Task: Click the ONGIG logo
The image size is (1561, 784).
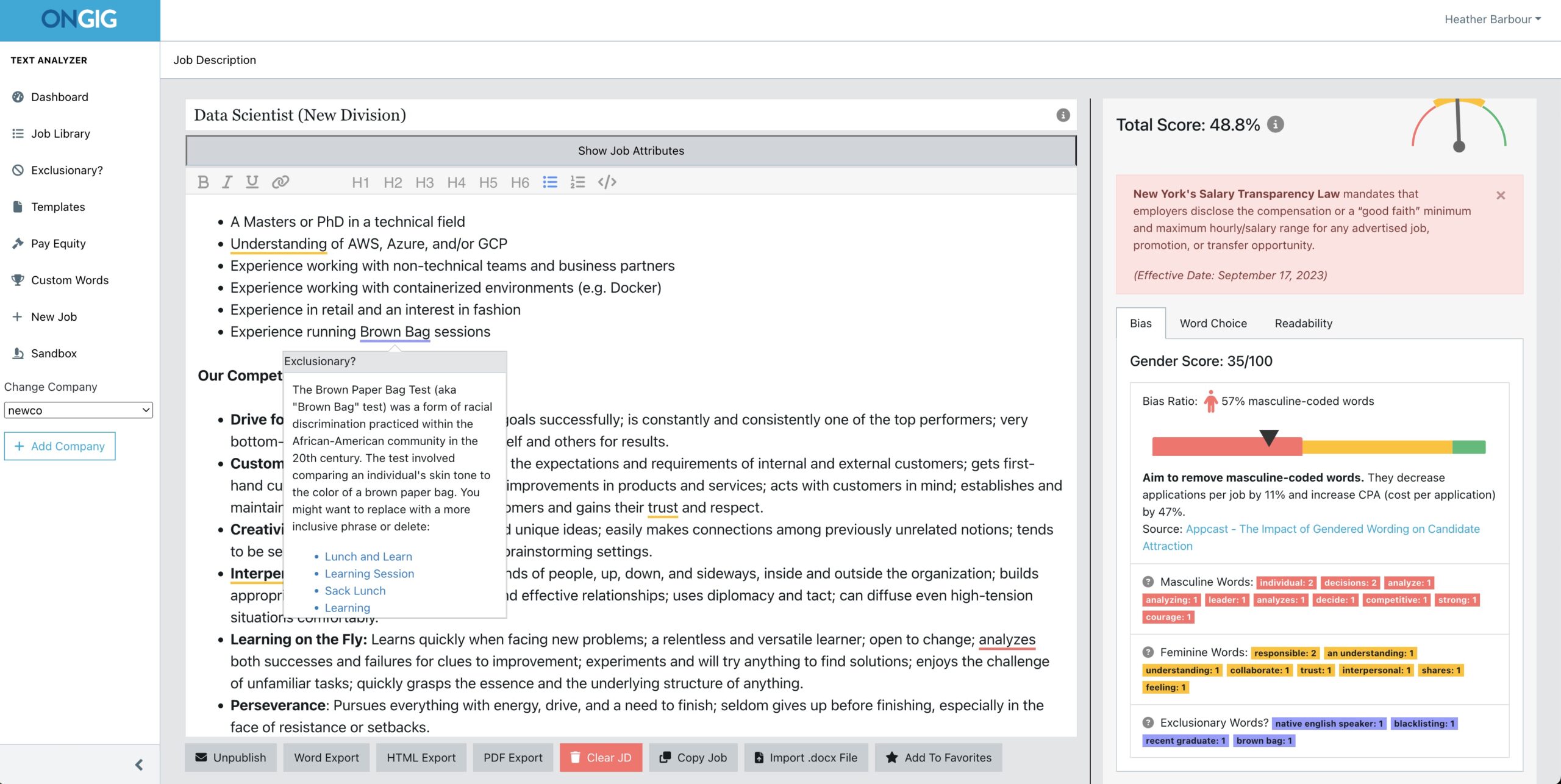Action: pyautogui.click(x=79, y=20)
